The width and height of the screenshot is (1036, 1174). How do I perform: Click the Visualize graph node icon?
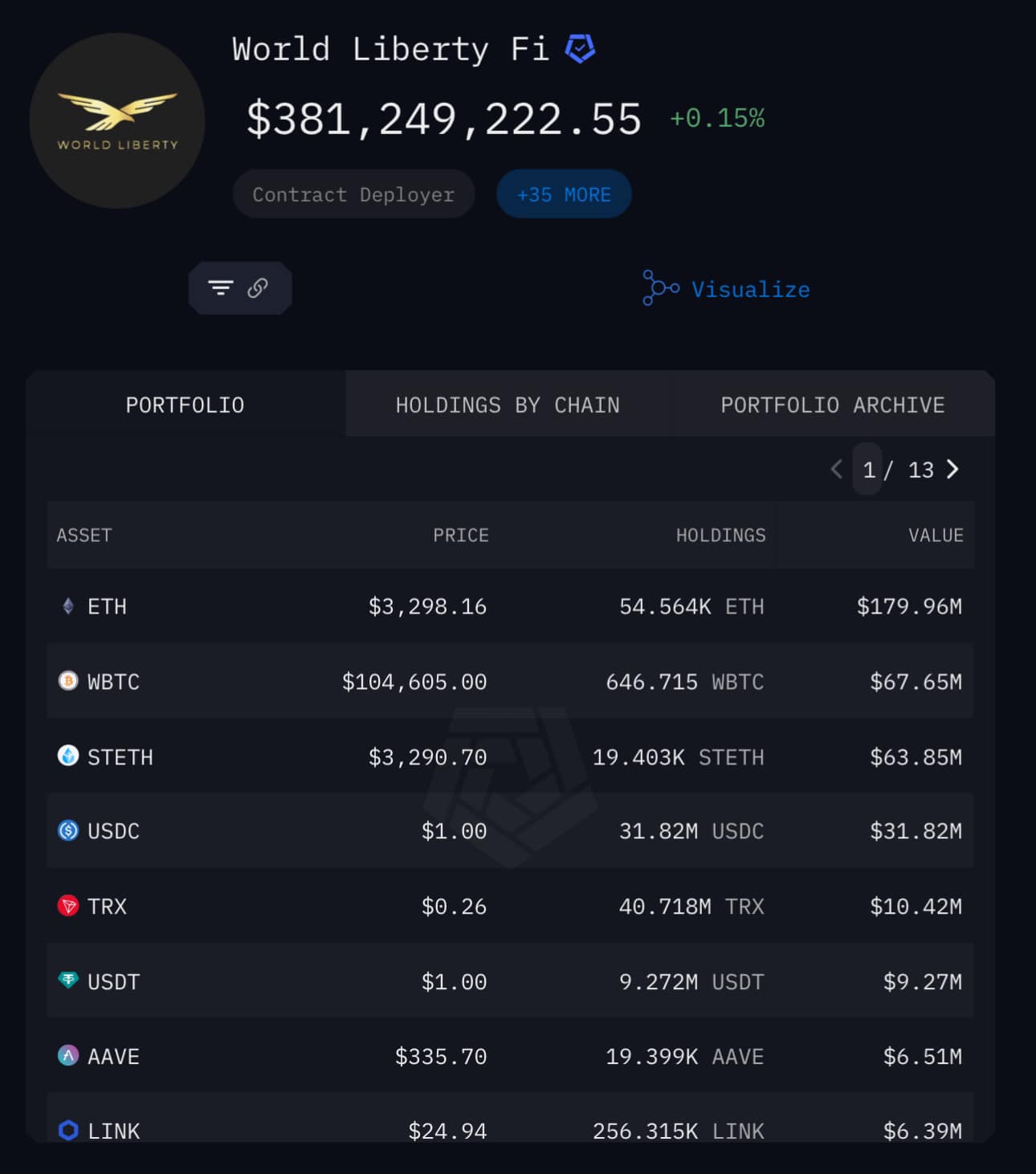pos(660,287)
